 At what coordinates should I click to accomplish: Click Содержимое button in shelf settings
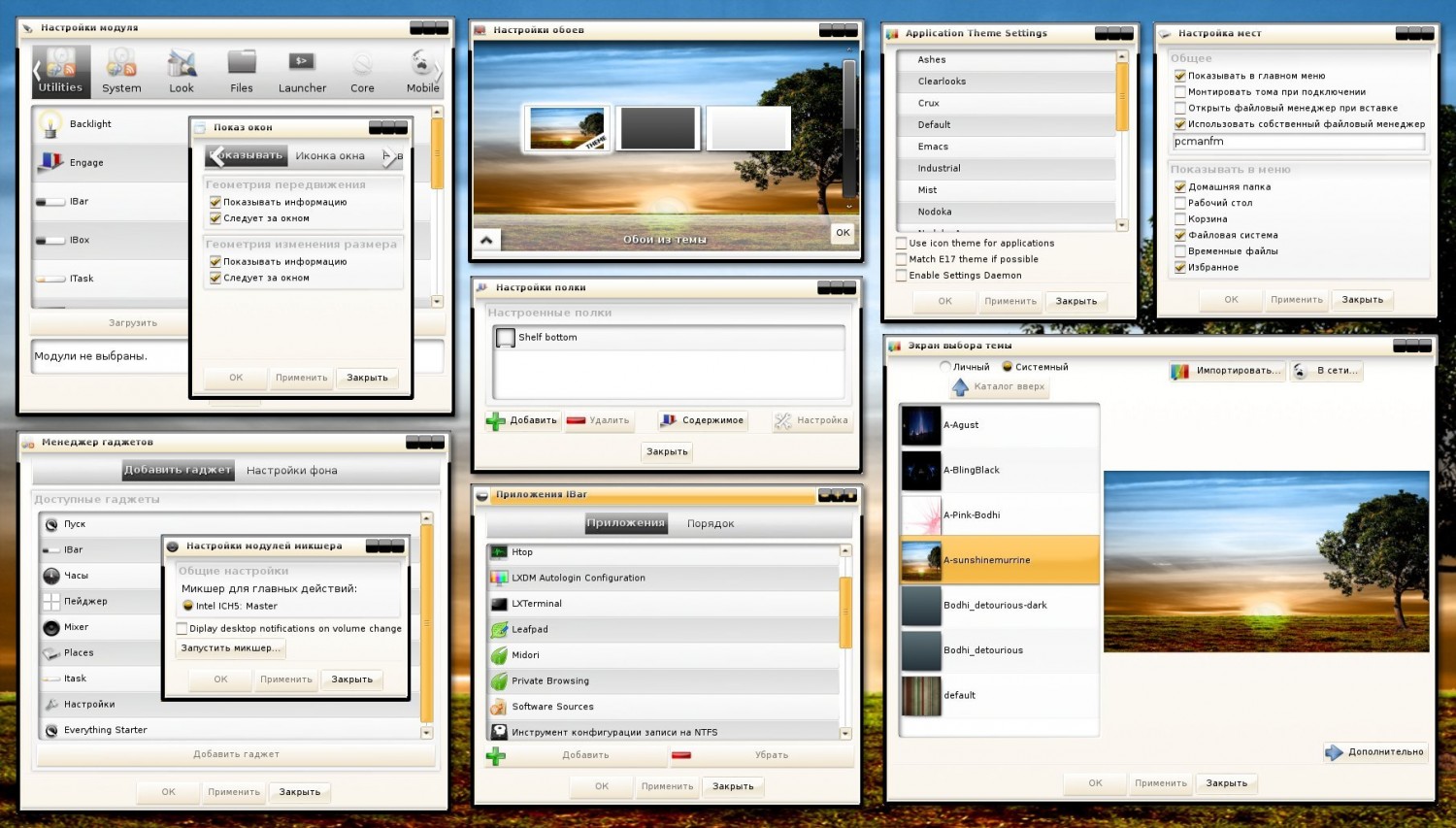point(702,421)
